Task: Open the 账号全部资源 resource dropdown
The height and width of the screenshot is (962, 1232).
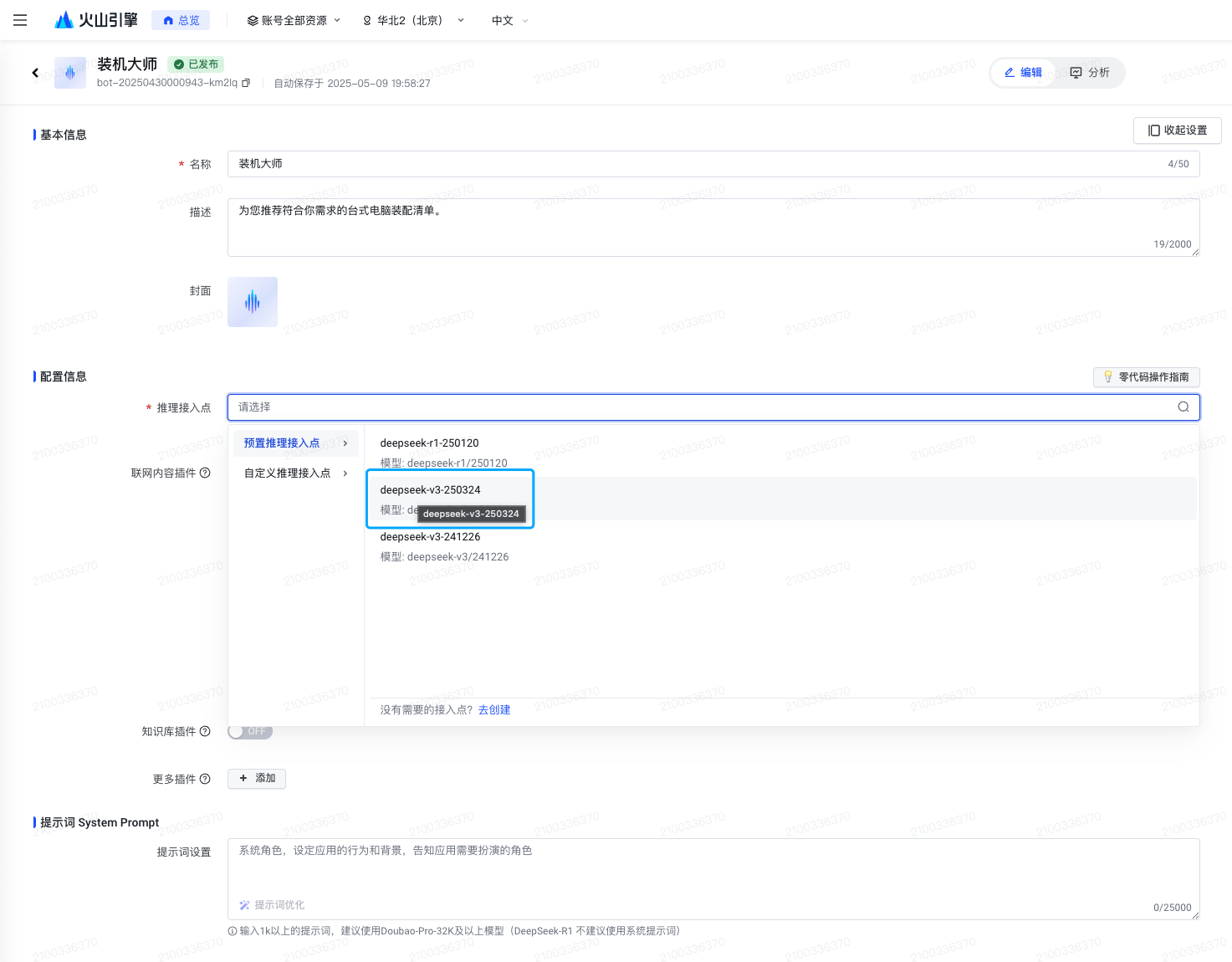Action: pos(294,20)
